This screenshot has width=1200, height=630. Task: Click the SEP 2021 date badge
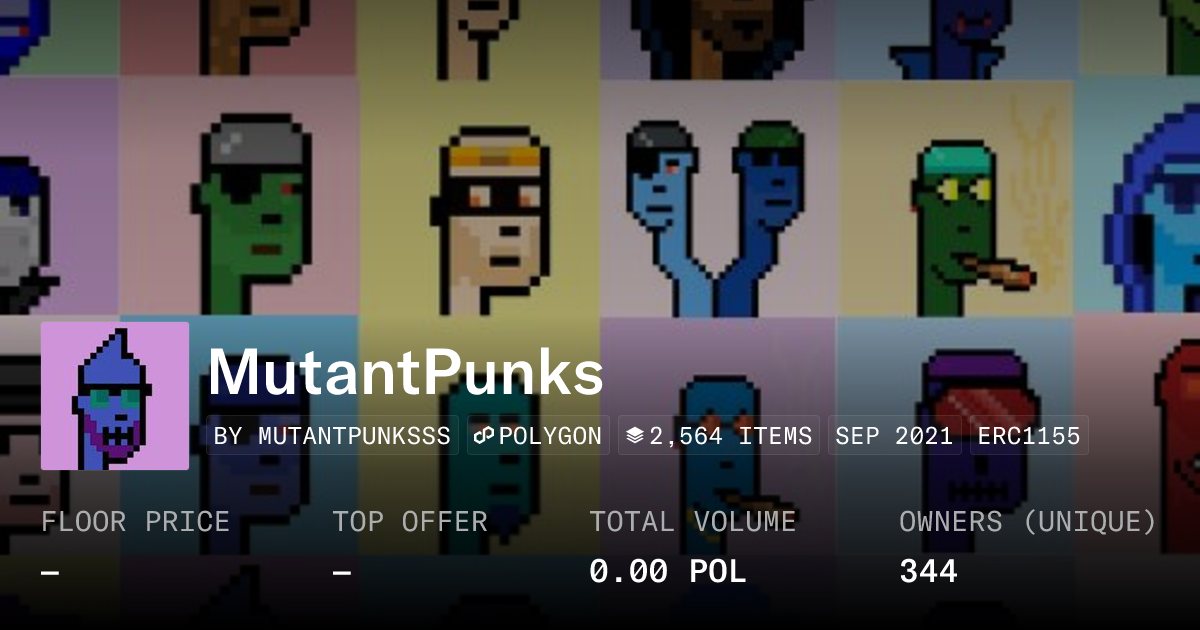[x=895, y=436]
